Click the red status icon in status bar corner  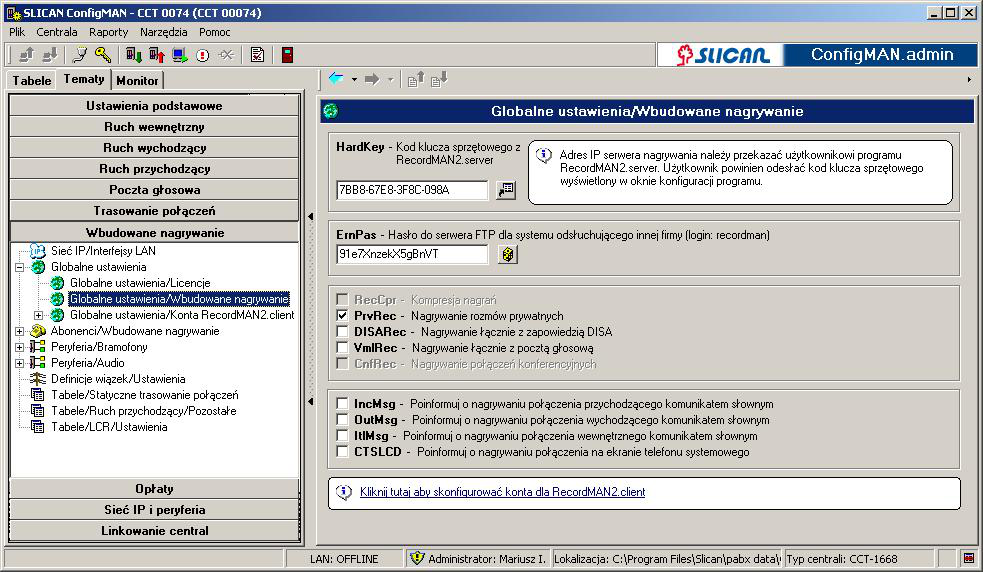coord(969,558)
